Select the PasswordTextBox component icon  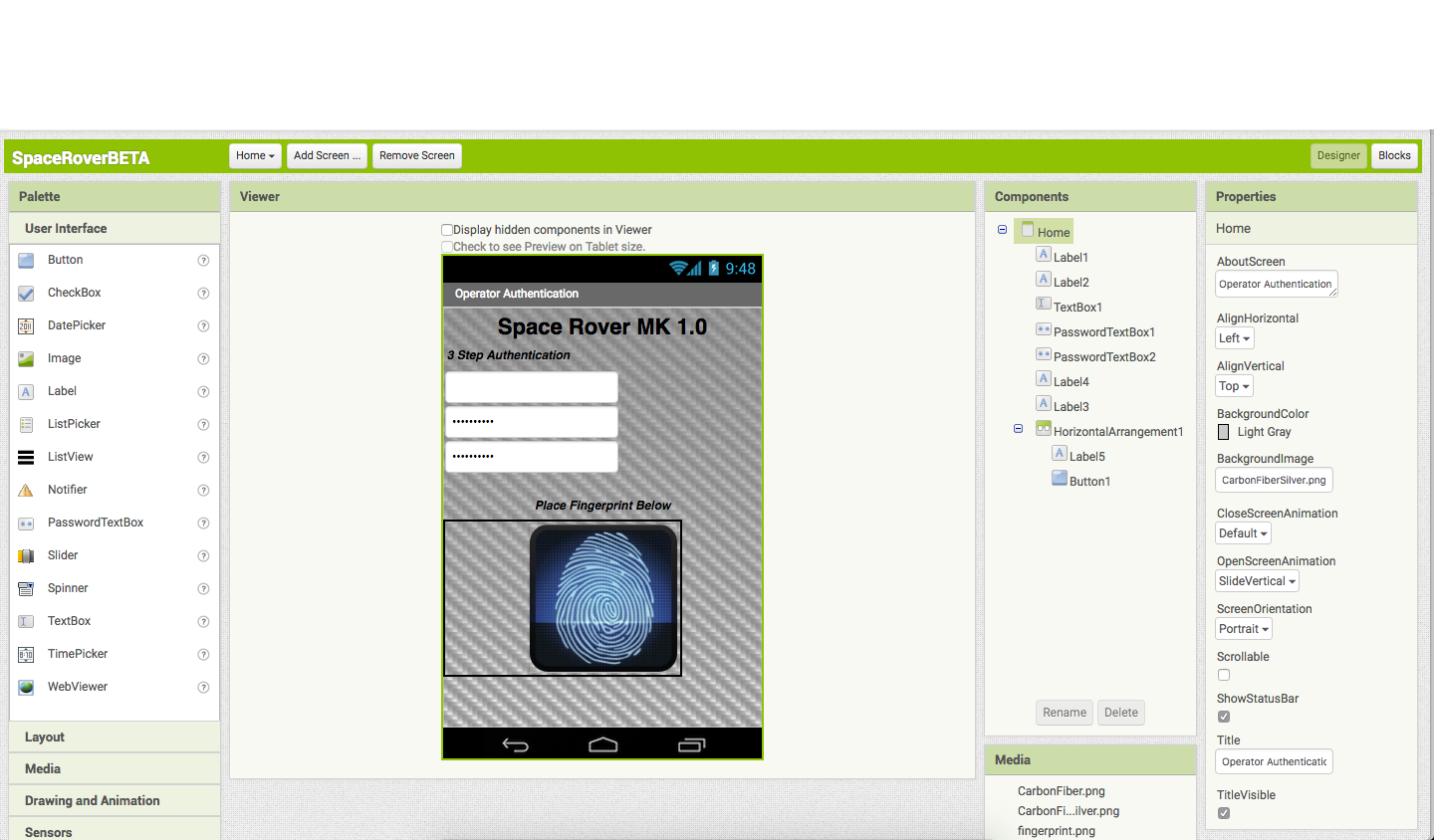(25, 522)
